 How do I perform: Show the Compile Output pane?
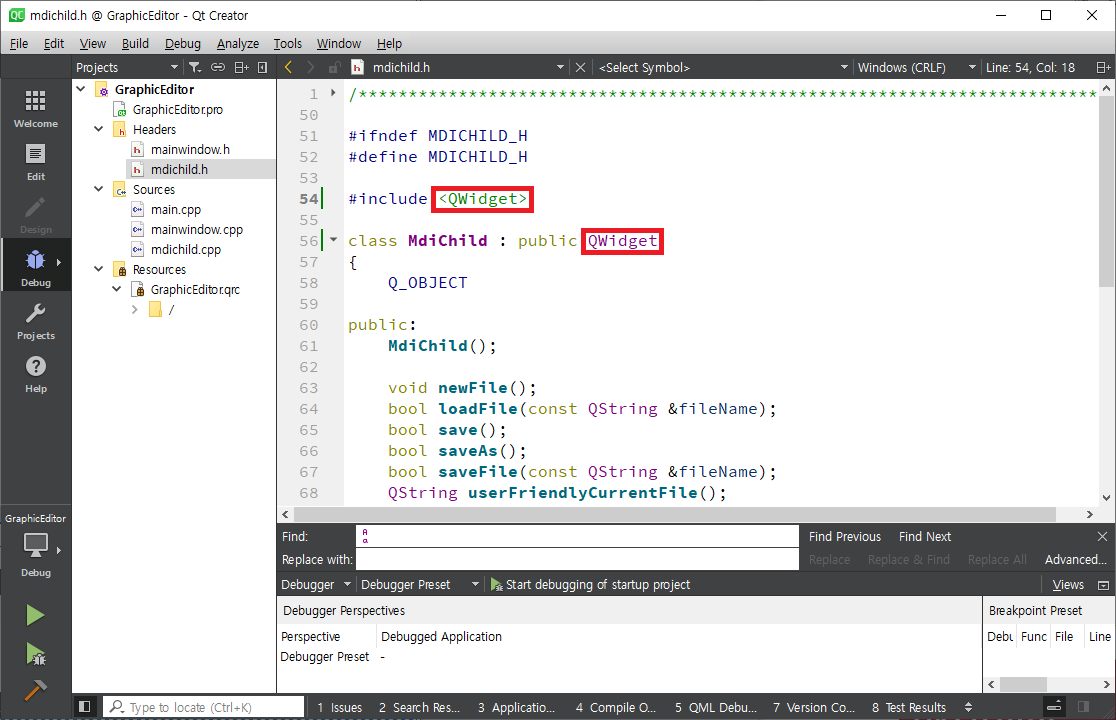point(616,707)
